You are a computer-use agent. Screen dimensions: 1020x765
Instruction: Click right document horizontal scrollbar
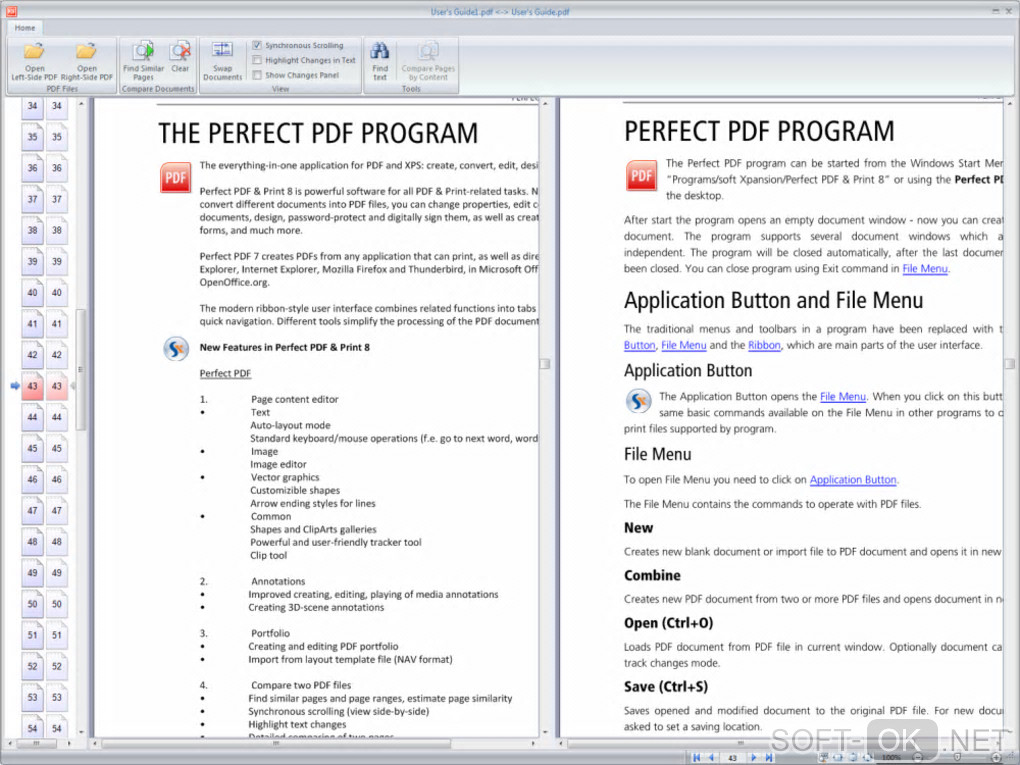(740, 743)
